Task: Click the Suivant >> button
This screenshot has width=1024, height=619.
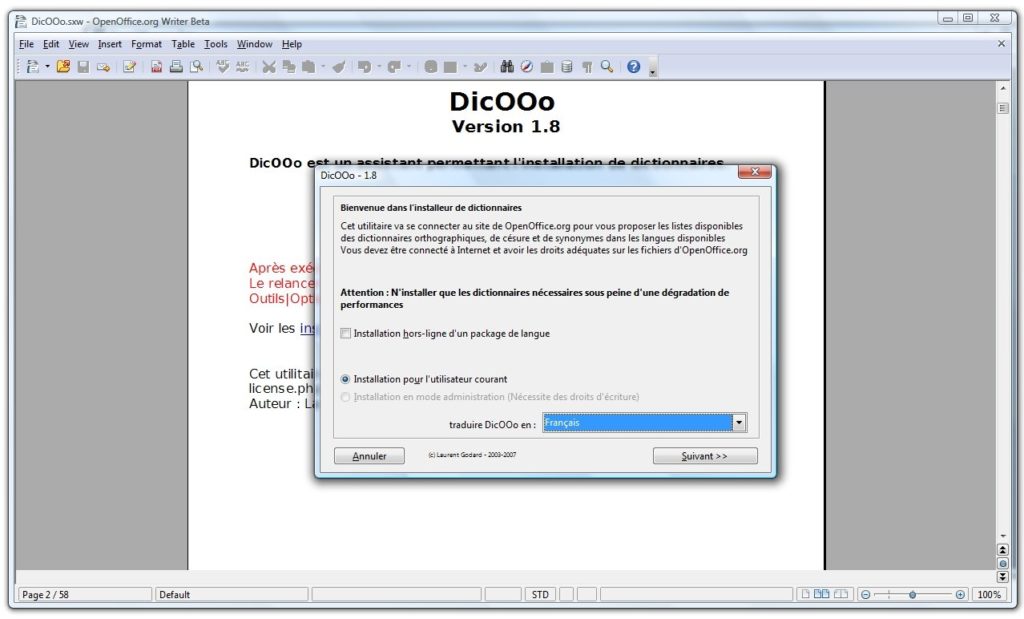Action: 705,456
